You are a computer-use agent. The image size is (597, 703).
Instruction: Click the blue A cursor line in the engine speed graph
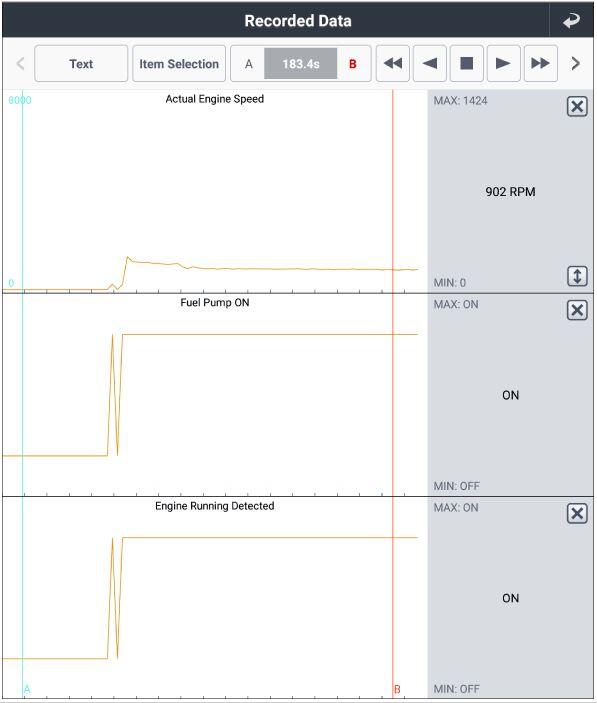tap(22, 191)
